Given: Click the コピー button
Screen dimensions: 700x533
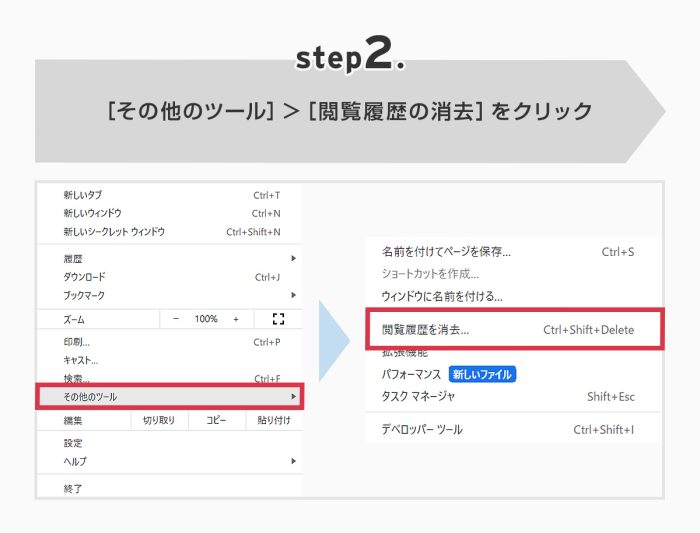Looking at the screenshot, I should [216, 421].
